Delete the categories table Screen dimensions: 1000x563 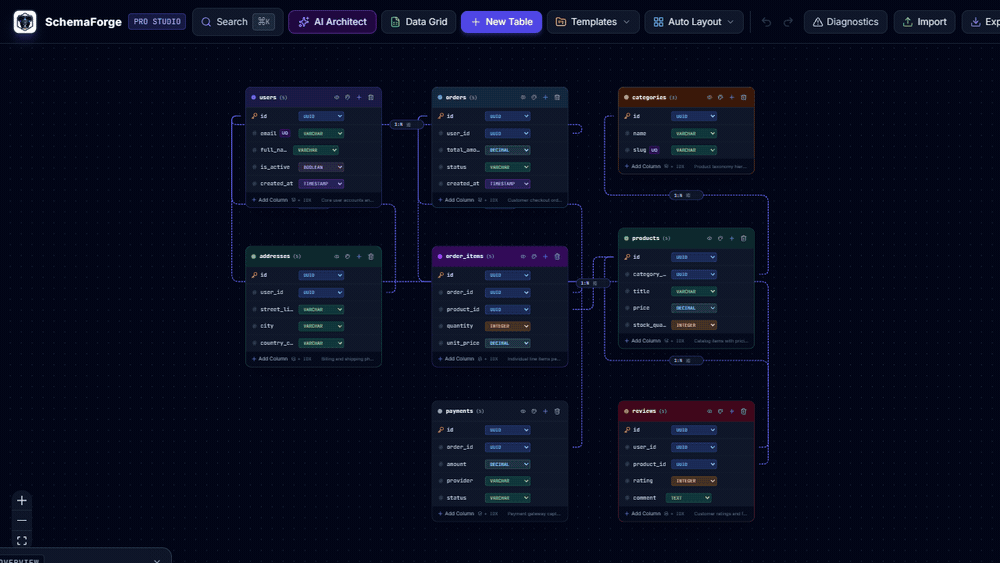743,98
